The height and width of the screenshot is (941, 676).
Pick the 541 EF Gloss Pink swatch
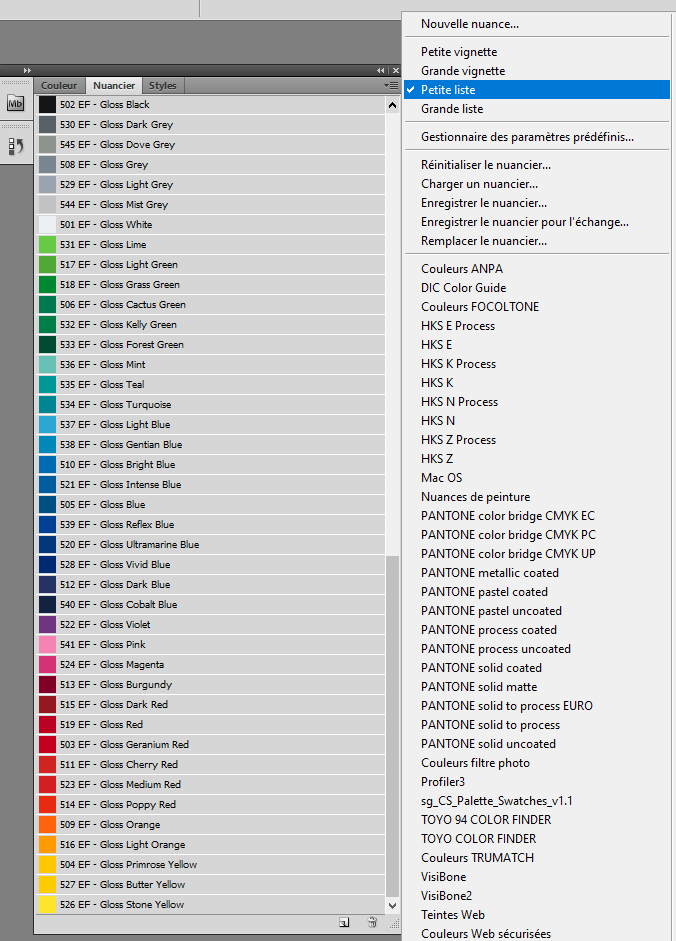pyautogui.click(x=47, y=645)
